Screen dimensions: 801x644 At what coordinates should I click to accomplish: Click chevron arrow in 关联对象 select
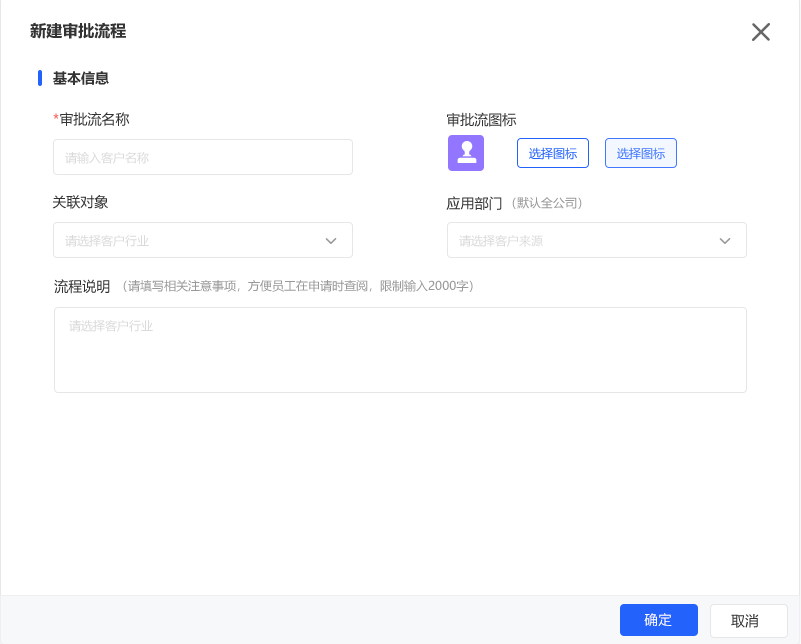tap(331, 241)
